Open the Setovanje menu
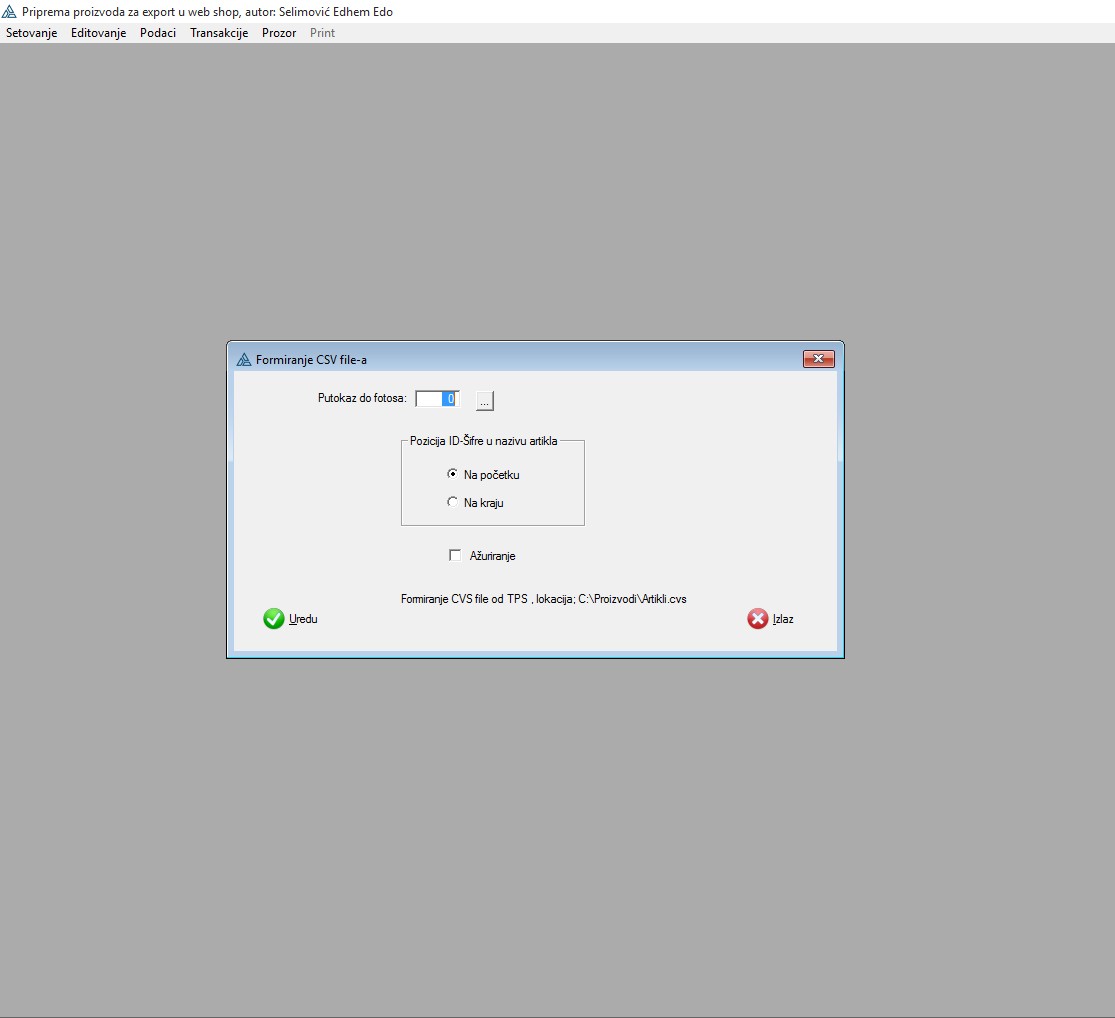This screenshot has height=1018, width=1115. pos(32,33)
